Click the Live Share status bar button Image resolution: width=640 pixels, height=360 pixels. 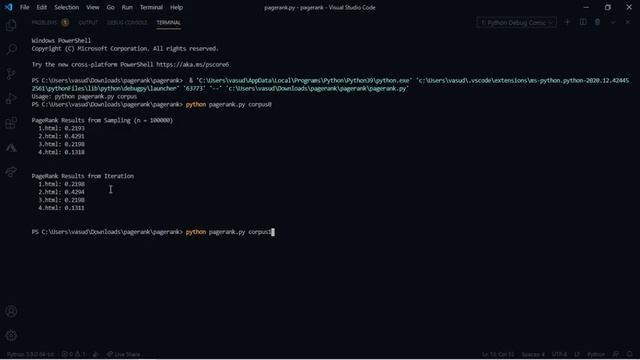[x=123, y=354]
